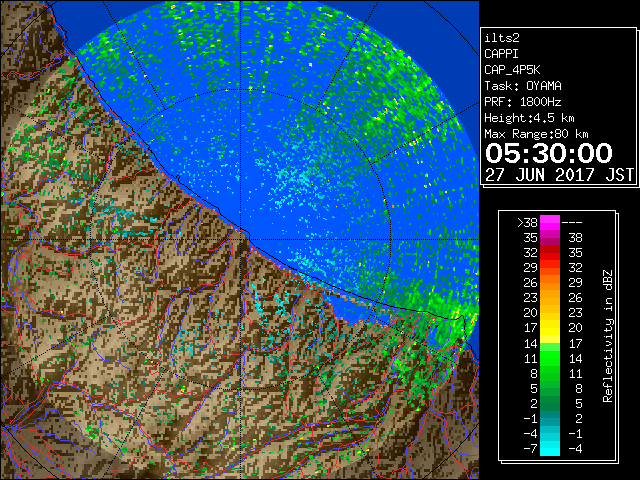Select the 'Height:4.5 km' entry

point(529,118)
